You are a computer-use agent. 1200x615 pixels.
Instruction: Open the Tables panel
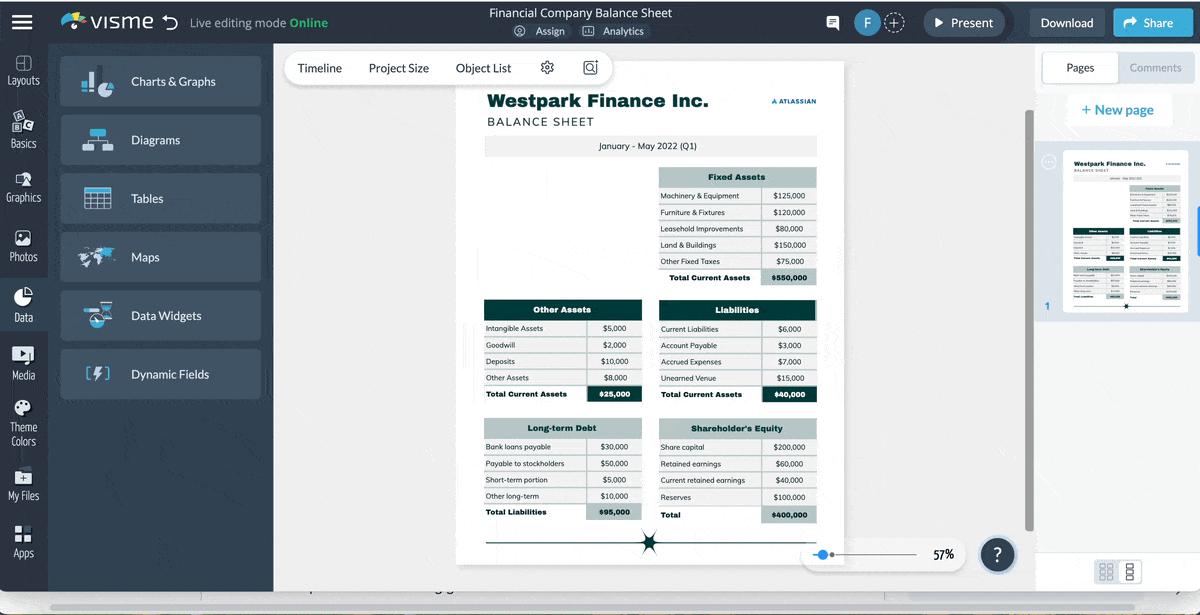point(160,198)
